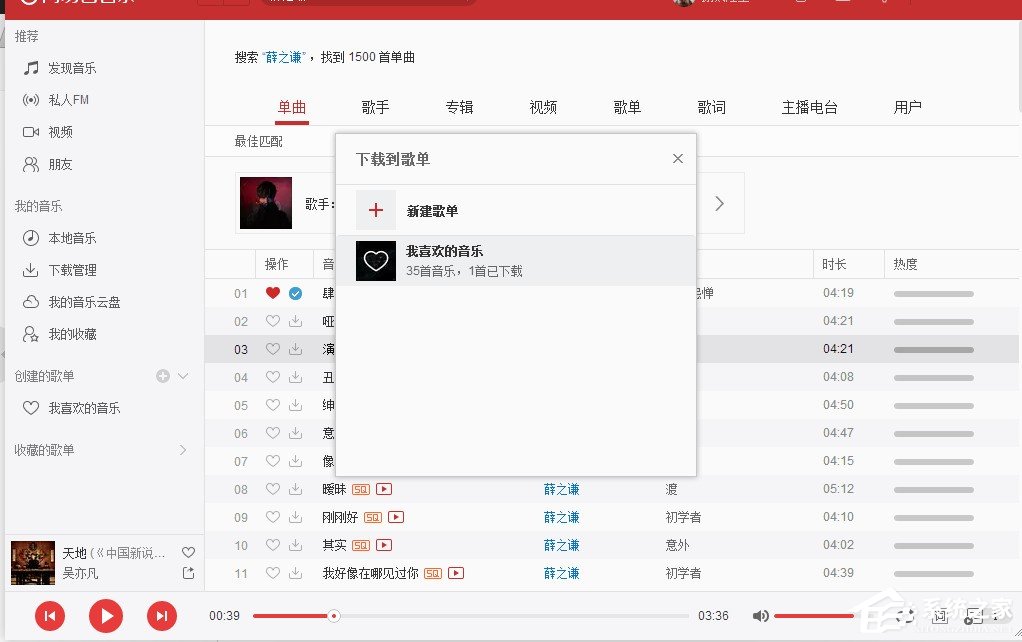
Task: Switch to the 歌手 tab
Action: click(x=375, y=107)
